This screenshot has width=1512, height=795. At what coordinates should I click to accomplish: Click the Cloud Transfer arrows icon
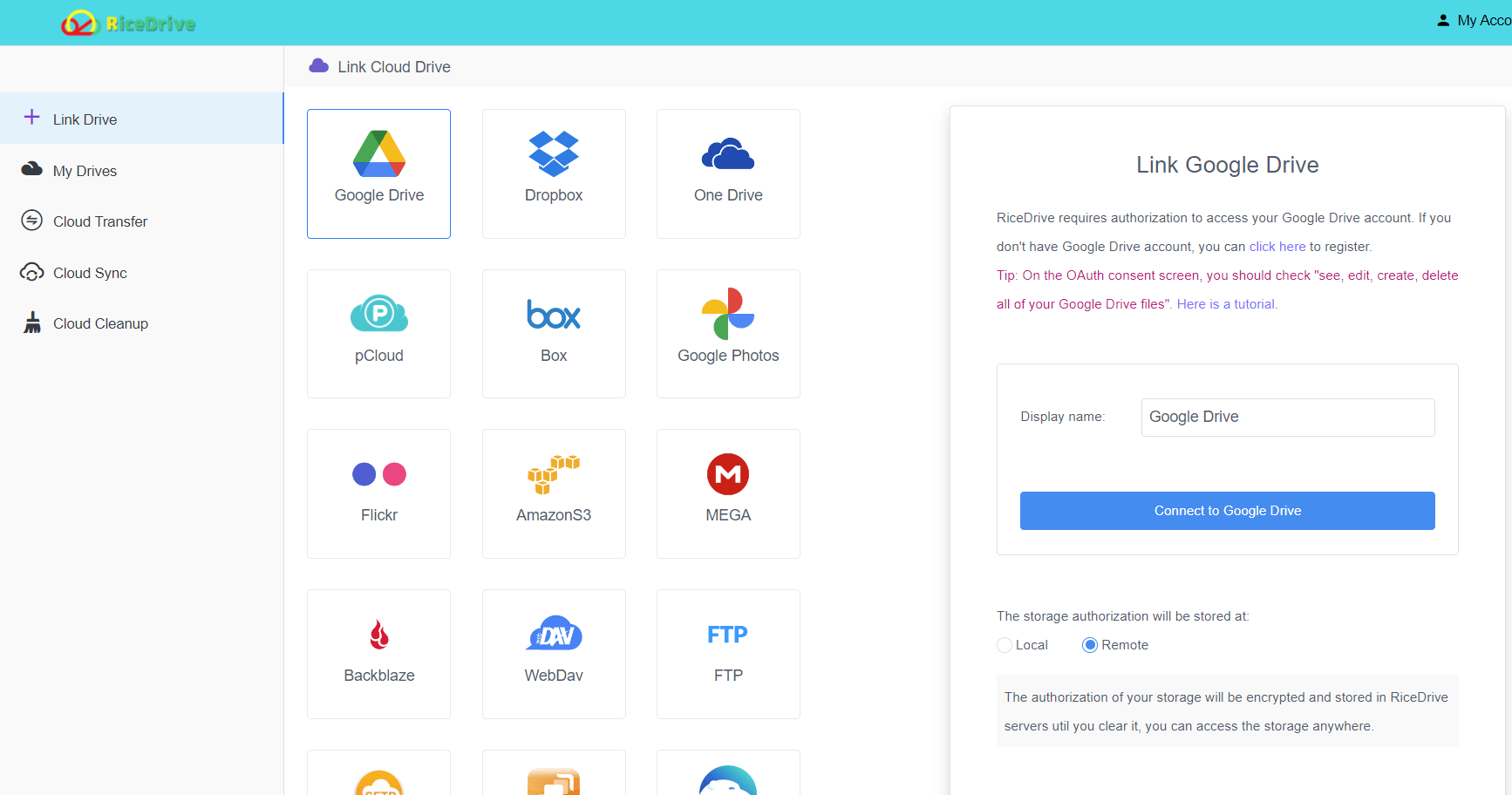click(31, 221)
